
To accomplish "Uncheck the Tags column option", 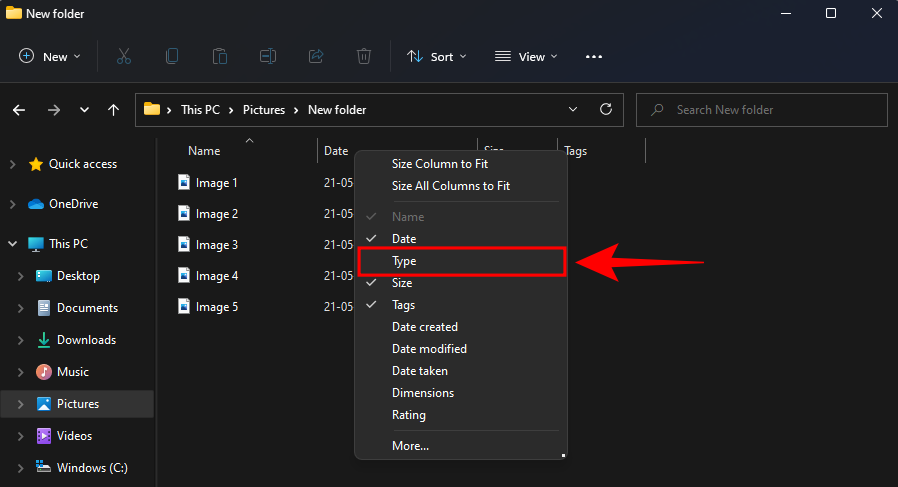I will (x=403, y=305).
